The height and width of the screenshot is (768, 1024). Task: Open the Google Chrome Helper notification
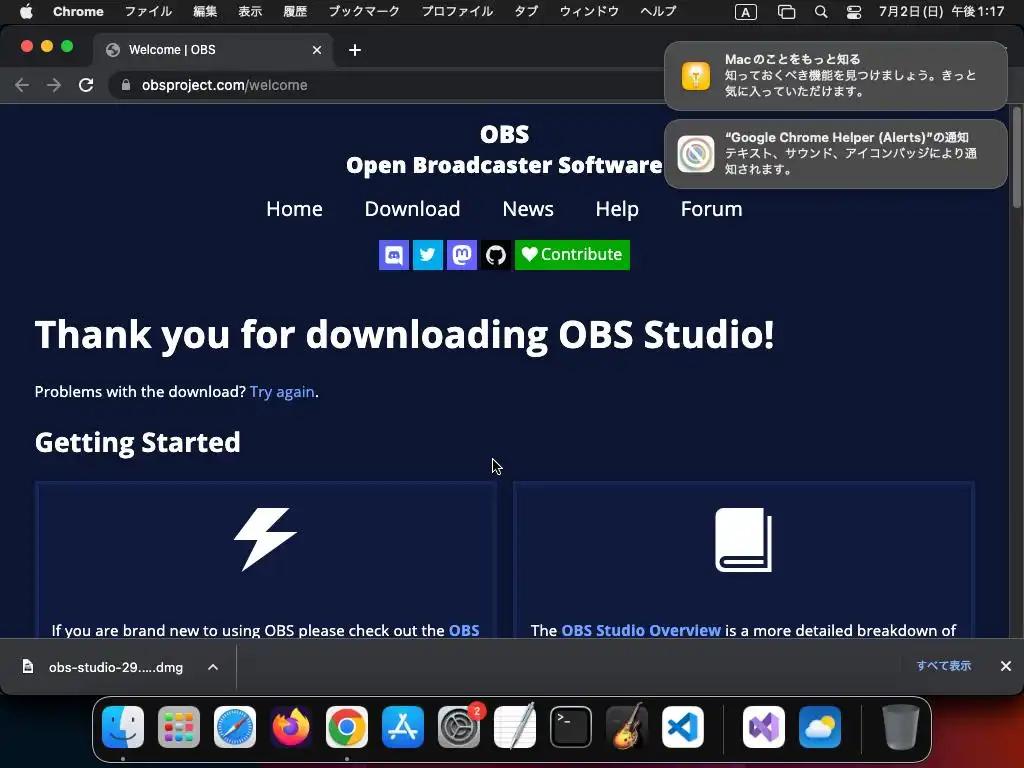click(836, 154)
